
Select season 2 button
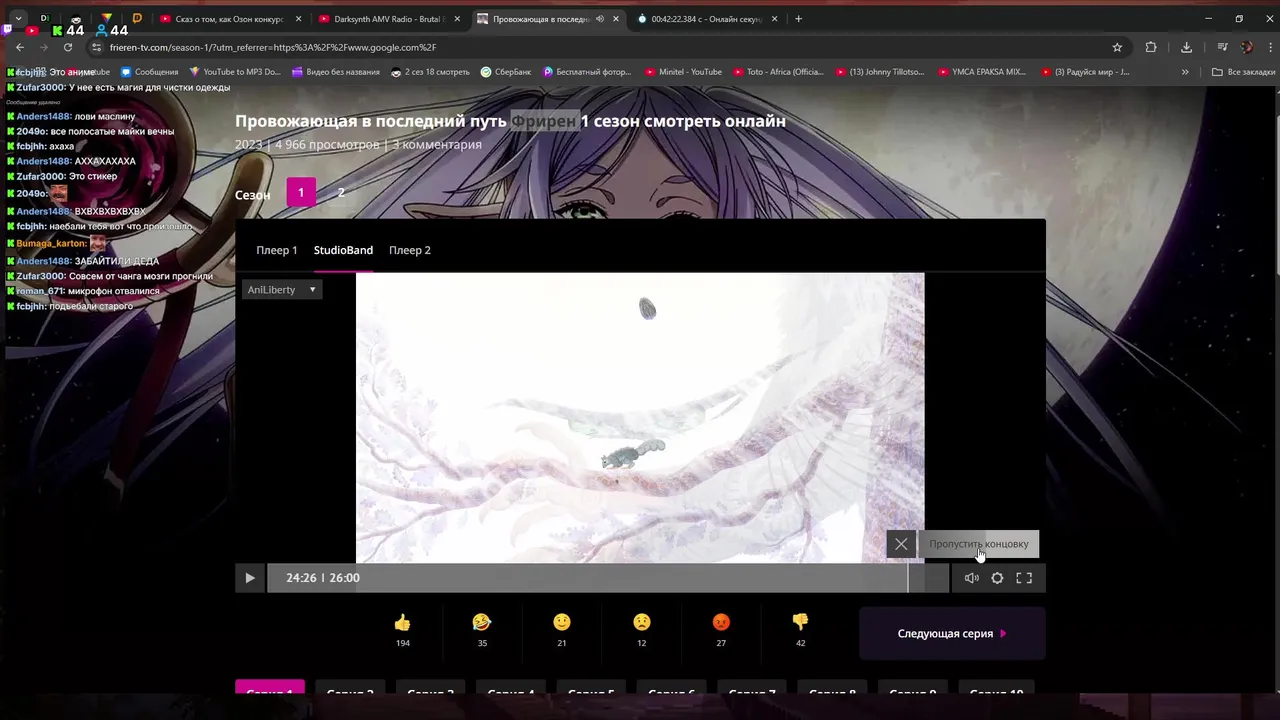(x=341, y=193)
